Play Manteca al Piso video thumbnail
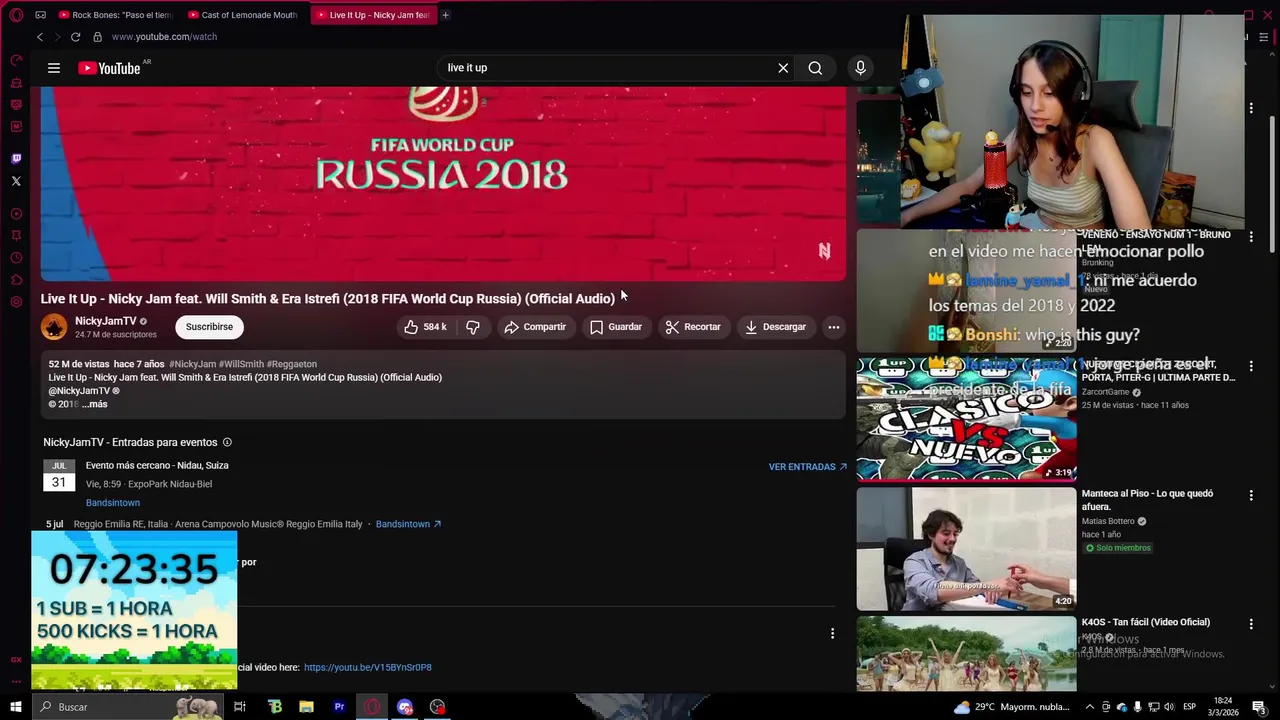The image size is (1280, 720). [x=966, y=548]
